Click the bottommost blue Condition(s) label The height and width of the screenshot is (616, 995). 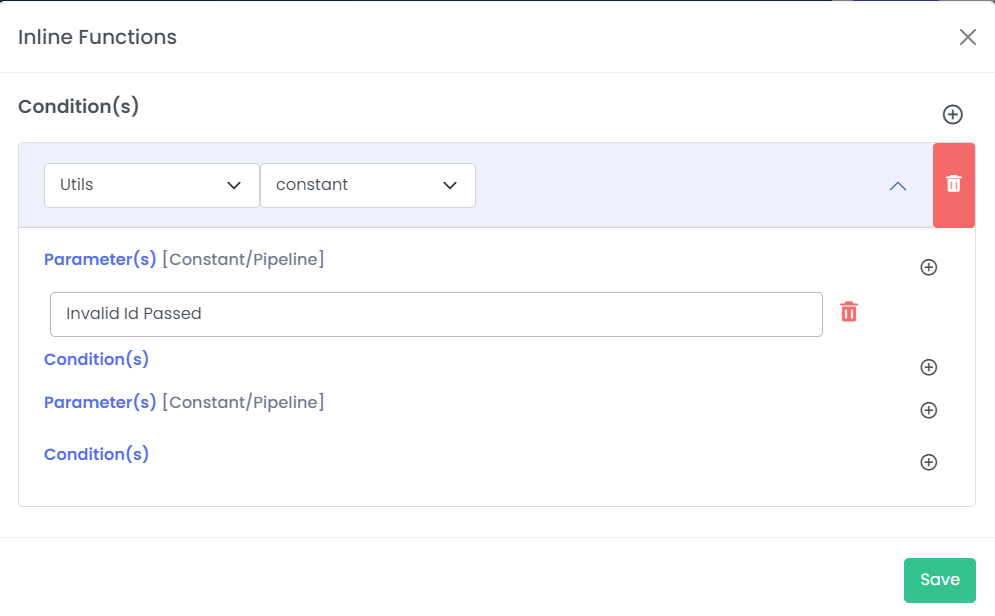96,454
